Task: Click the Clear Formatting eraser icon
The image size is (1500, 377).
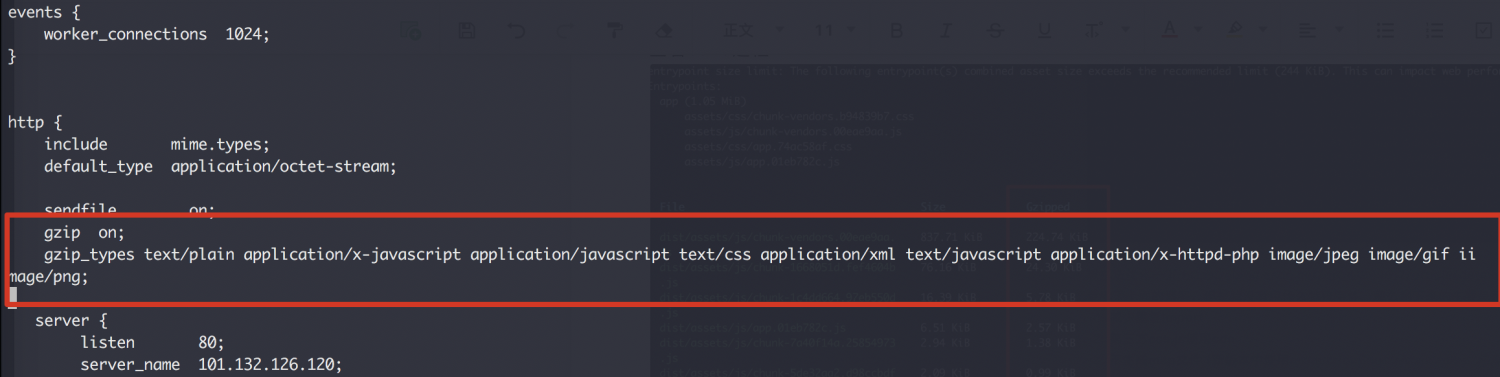Action: pyautogui.click(x=664, y=30)
